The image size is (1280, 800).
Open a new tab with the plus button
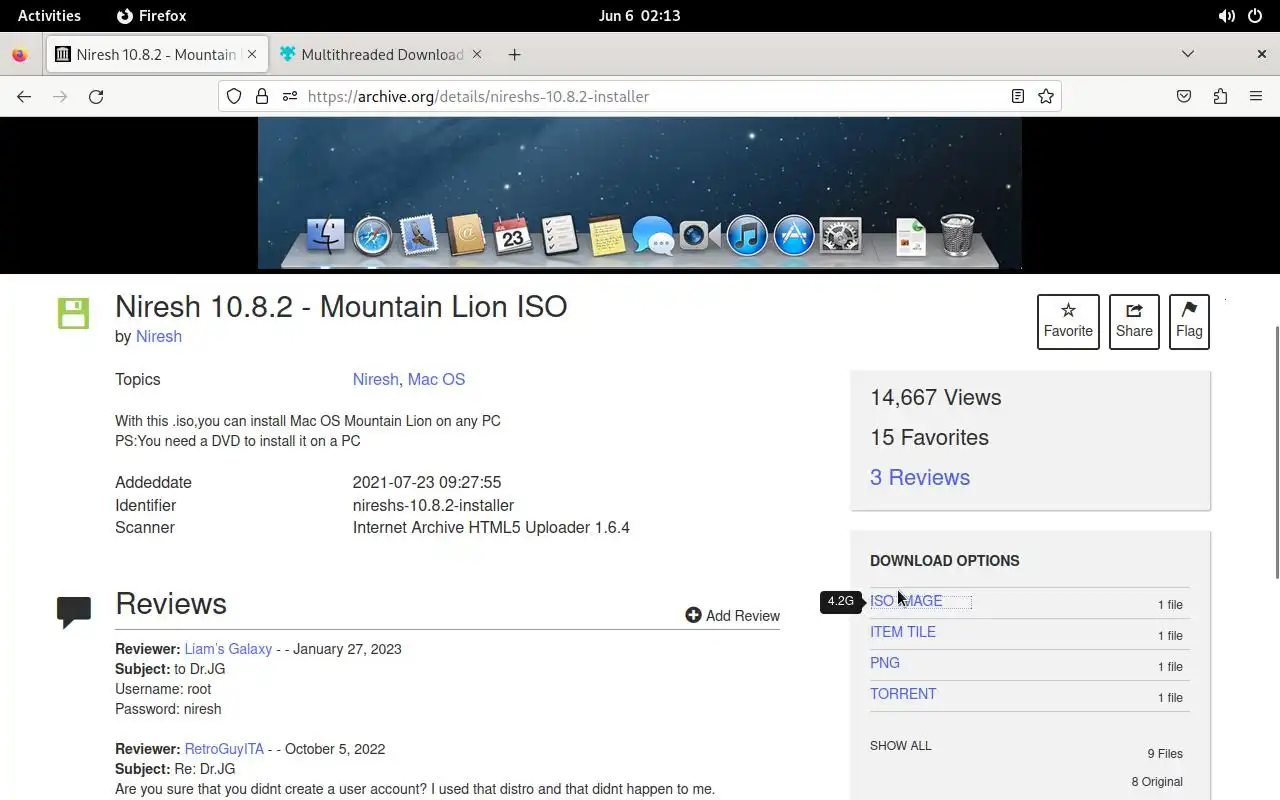[514, 55]
